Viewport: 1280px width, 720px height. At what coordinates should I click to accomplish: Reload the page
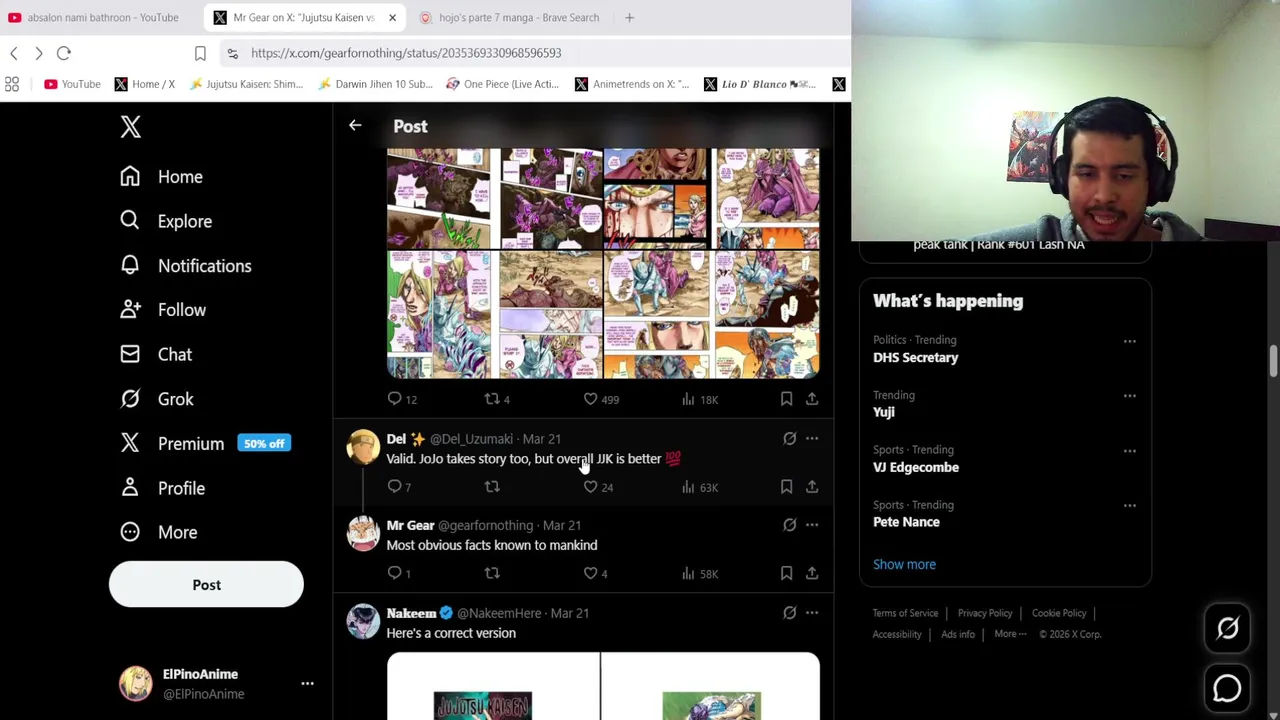(x=63, y=53)
